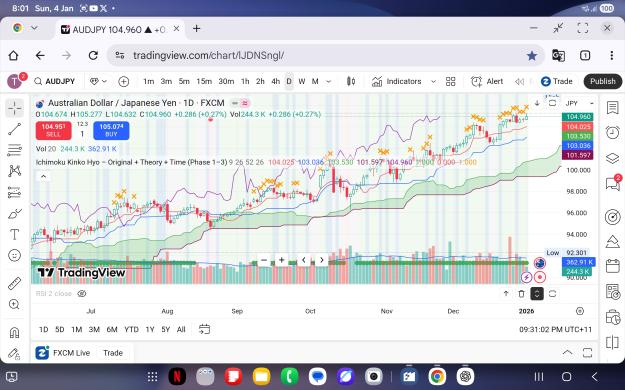This screenshot has height=390, width=625.
Task: Switch to weekly W timeframe
Action: [302, 81]
